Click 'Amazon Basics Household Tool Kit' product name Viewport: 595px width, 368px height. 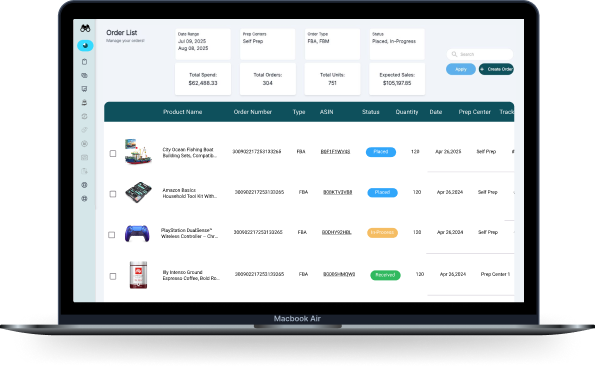[x=189, y=193]
